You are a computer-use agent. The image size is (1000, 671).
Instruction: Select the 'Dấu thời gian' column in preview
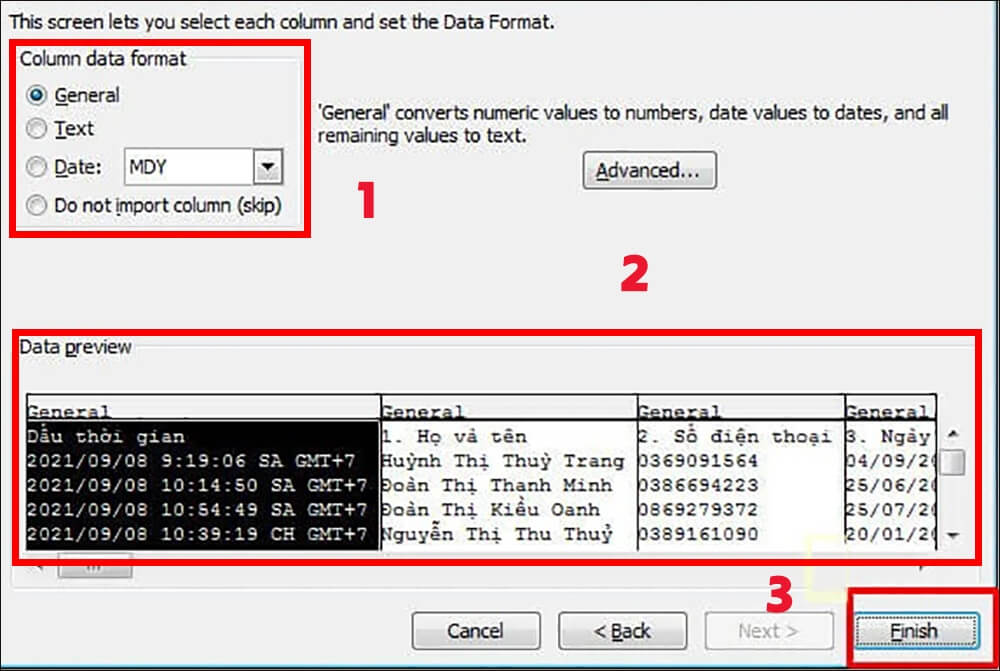(x=203, y=473)
